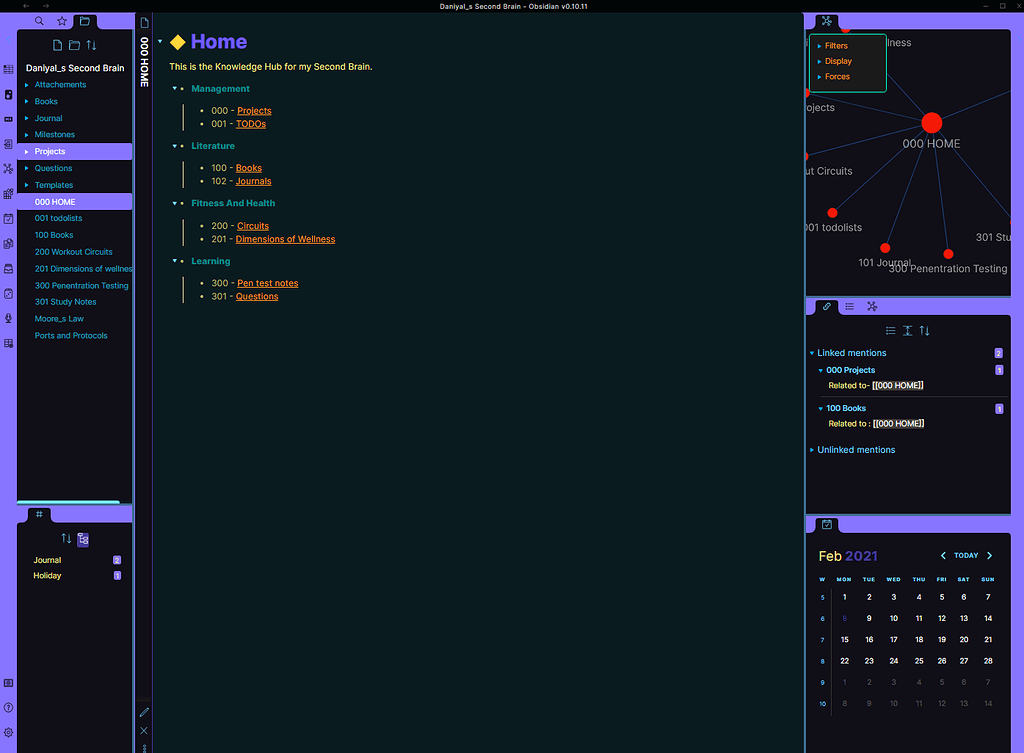Viewport: 1024px width, 753px height.
Task: Click the 000 HOME pane file icon
Action: [144, 23]
